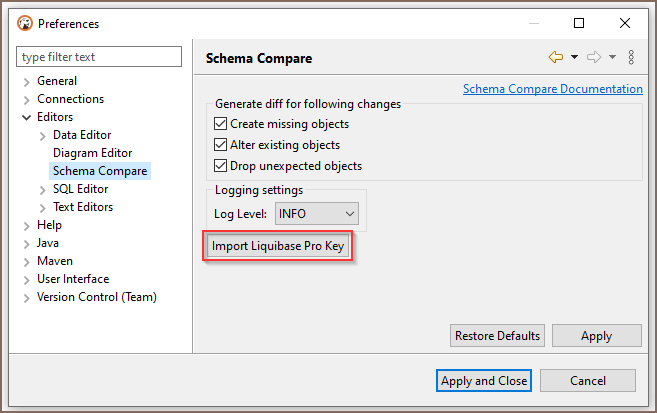
Task: Click the DBeaver icon in title bar
Action: (x=25, y=23)
